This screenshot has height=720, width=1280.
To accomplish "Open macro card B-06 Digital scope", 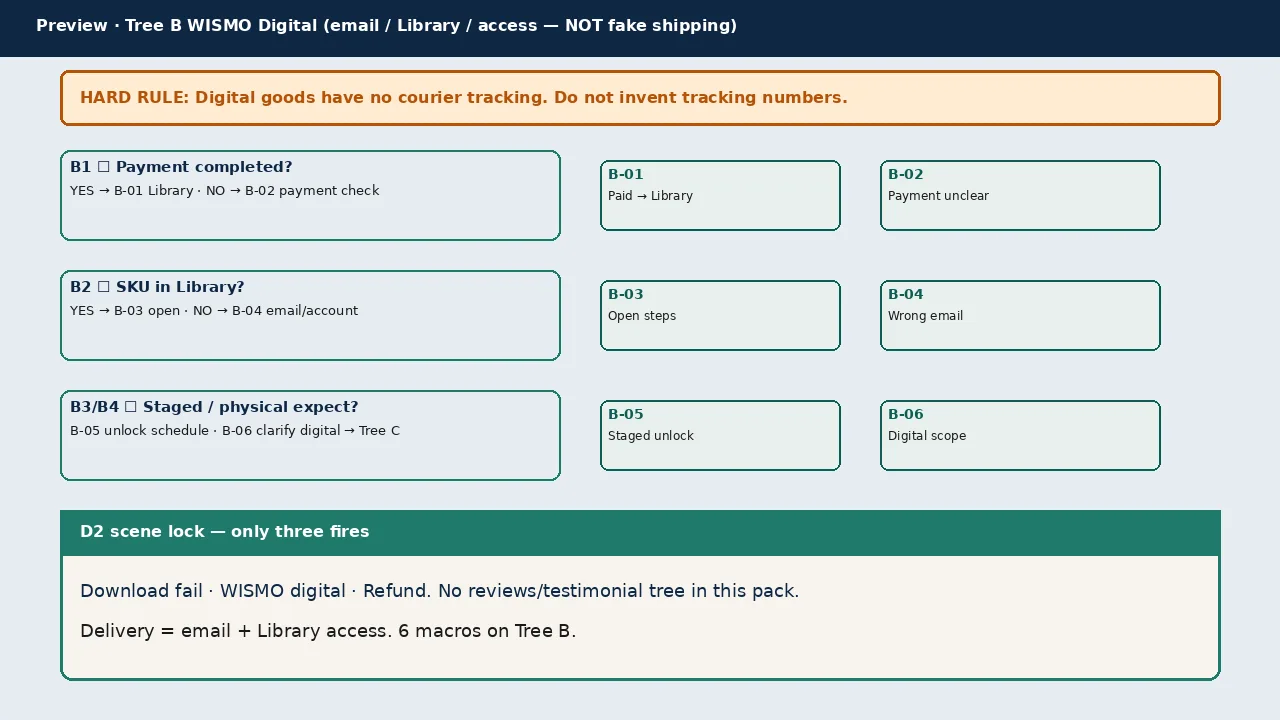I will point(1020,435).
